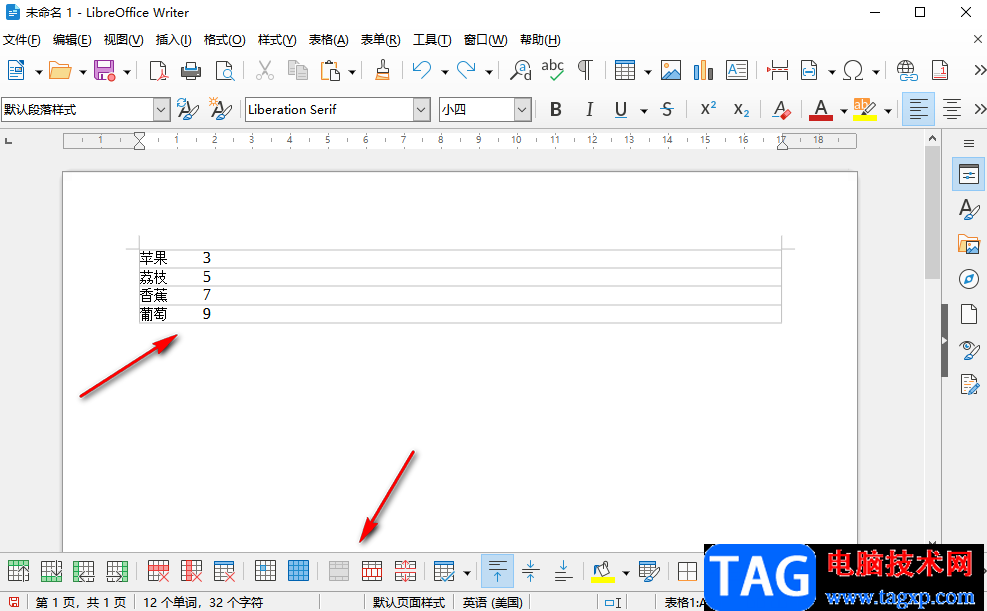
Task: Toggle formatting marks pilcrow
Action: [x=585, y=70]
